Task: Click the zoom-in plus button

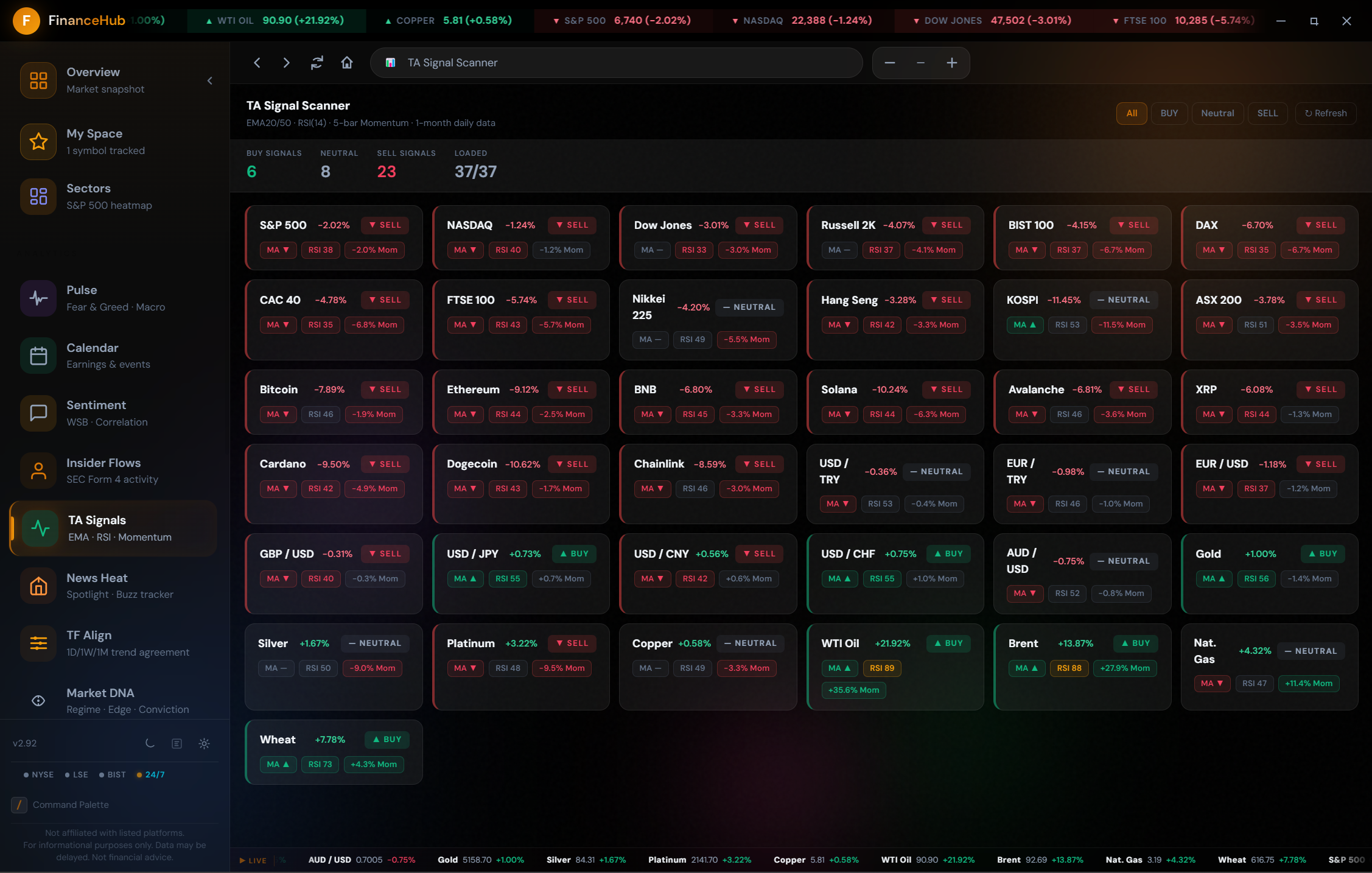Action: (952, 63)
